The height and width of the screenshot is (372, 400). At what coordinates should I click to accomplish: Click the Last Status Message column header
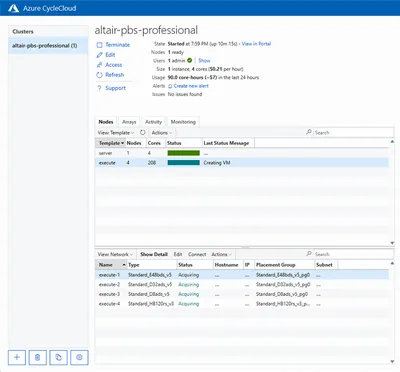point(228,143)
